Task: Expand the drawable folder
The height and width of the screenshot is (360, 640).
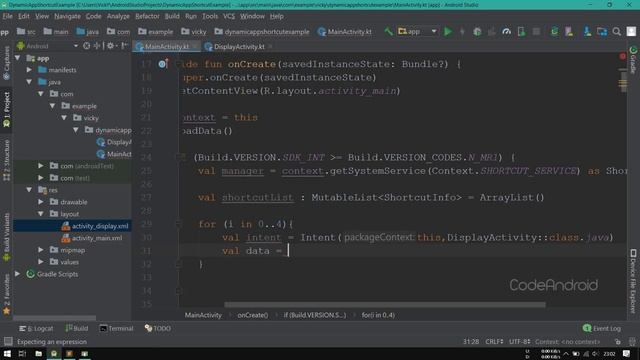Action: click(x=41, y=202)
